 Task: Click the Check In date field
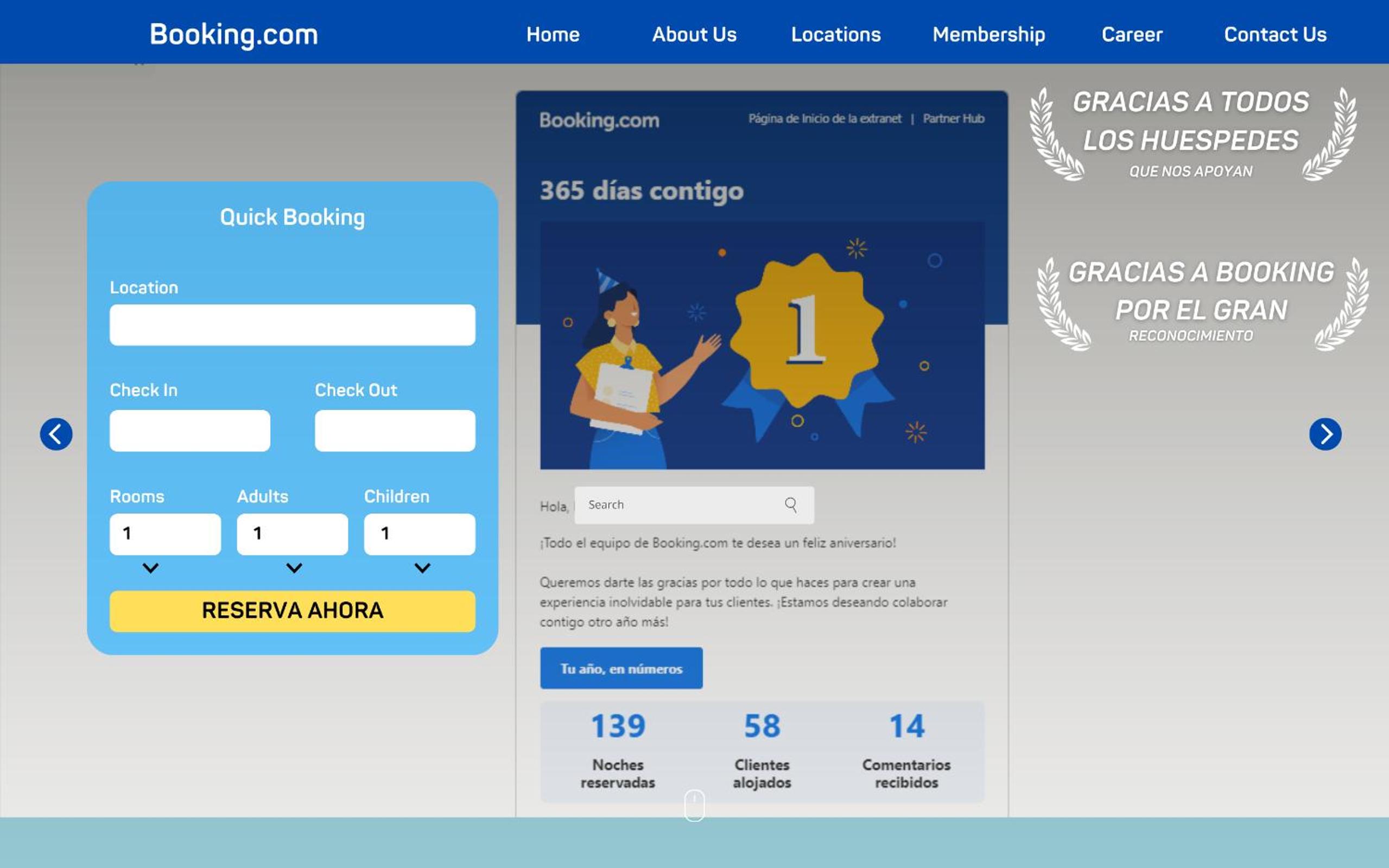click(189, 431)
